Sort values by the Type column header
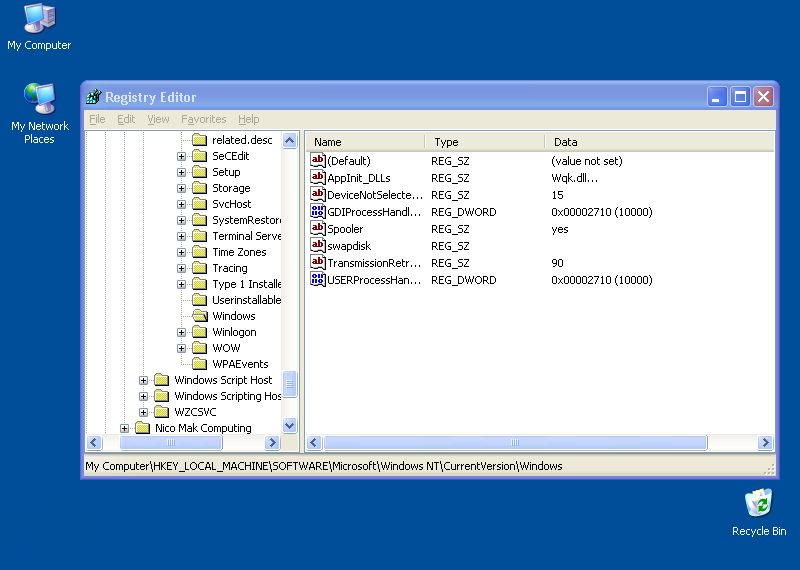Screen dimensions: 800x570 tap(485, 142)
